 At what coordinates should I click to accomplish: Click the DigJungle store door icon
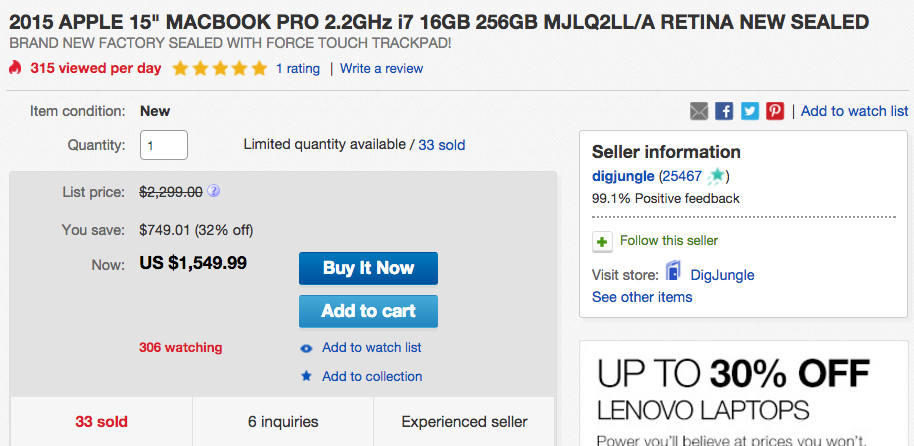[673, 272]
